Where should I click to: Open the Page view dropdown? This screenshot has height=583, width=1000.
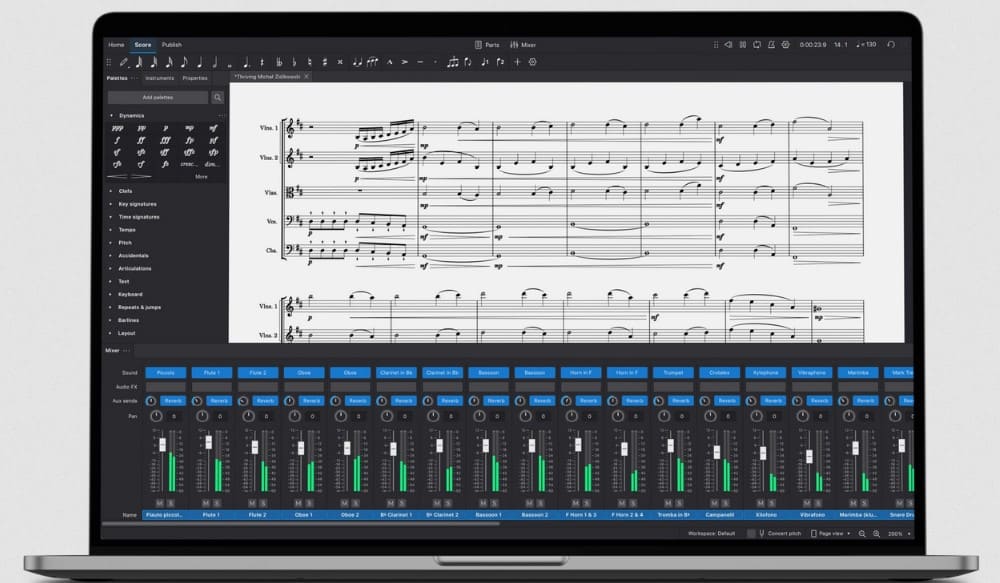click(834, 534)
